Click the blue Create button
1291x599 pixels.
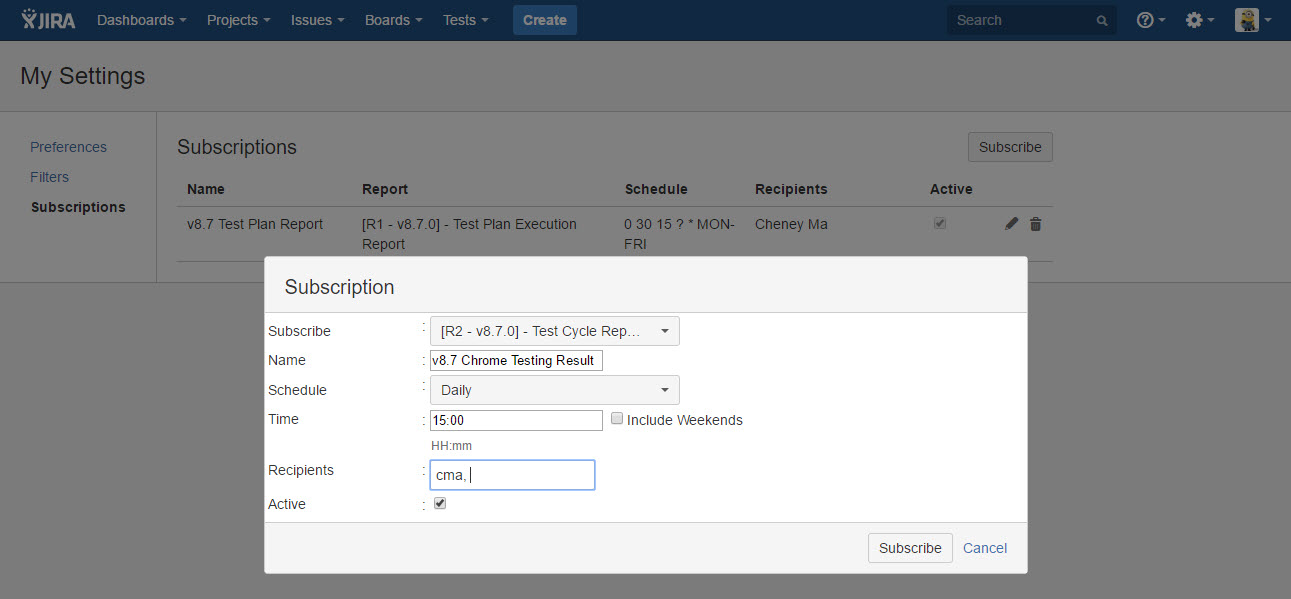(544, 20)
